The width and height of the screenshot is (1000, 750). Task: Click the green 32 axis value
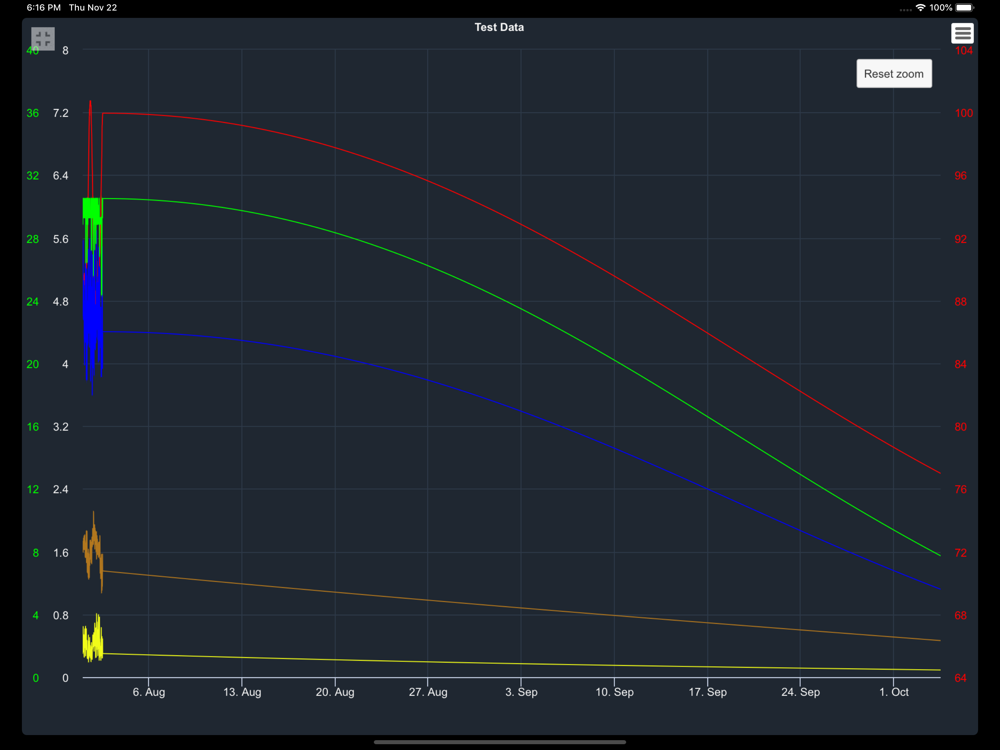tap(33, 175)
